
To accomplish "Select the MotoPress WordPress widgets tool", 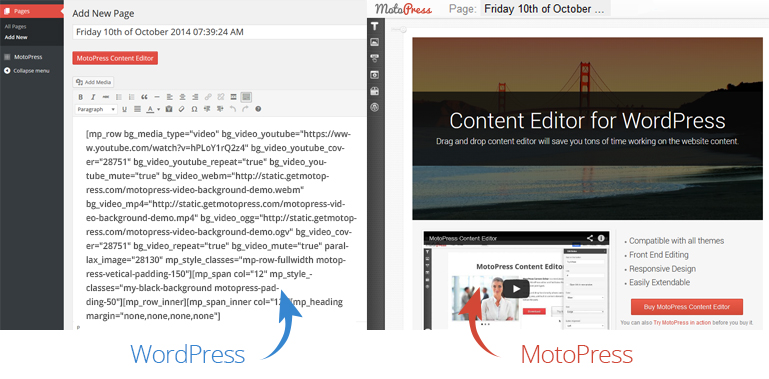I will pos(375,107).
